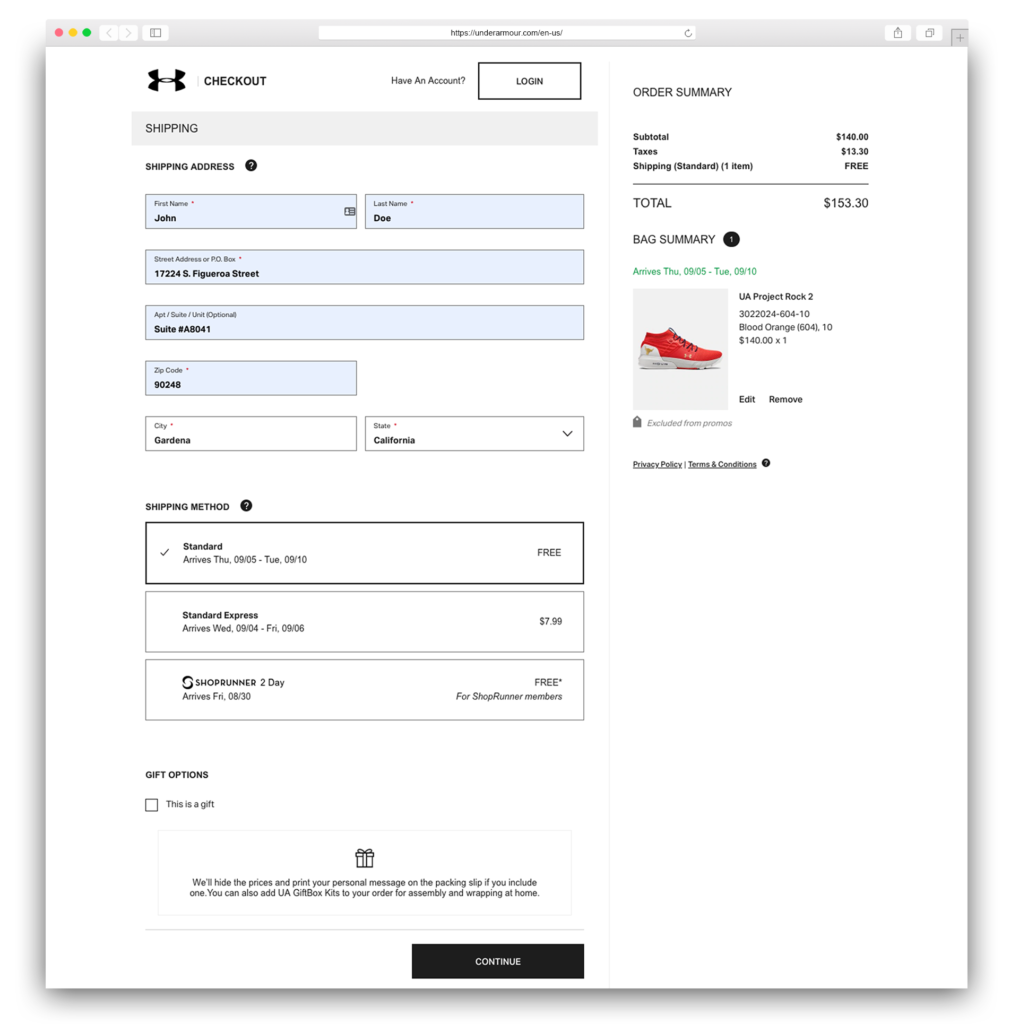Click the browser address bar URL
This screenshot has width=1019, height=1024.
click(506, 33)
